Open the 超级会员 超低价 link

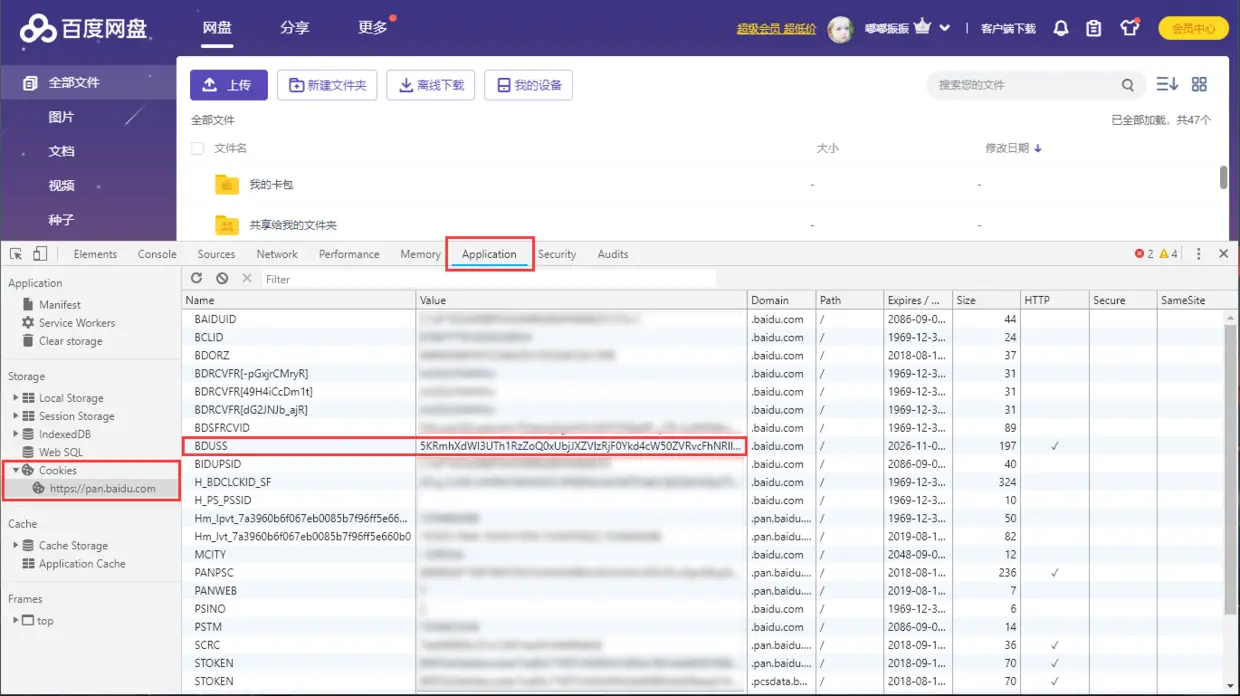coord(777,29)
